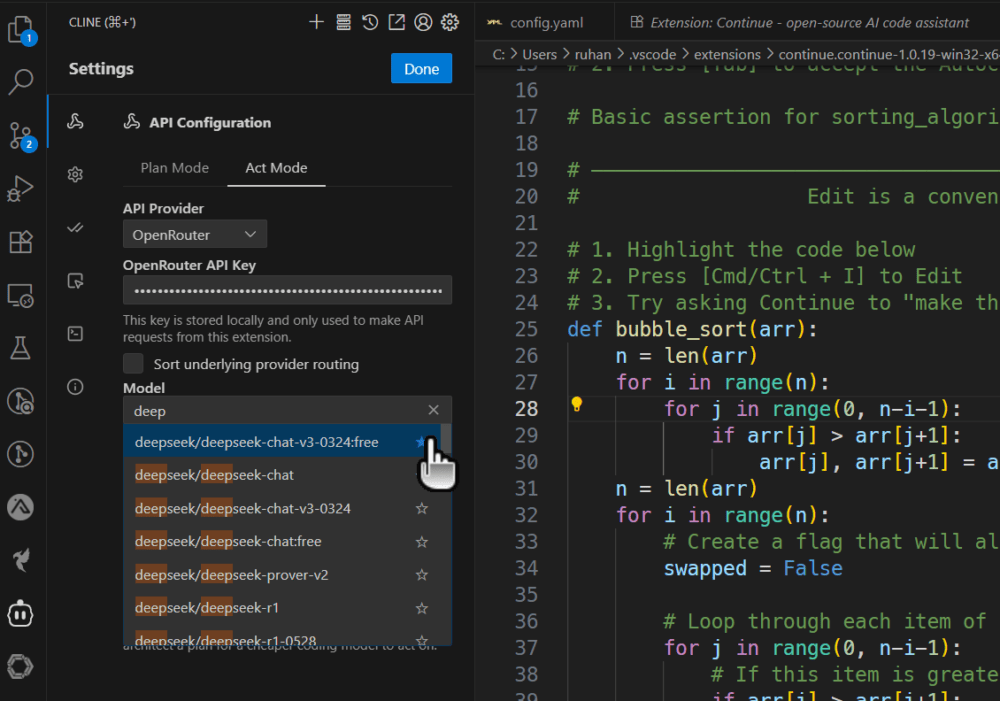
Task: Click the Cline account profile icon
Action: 423,22
